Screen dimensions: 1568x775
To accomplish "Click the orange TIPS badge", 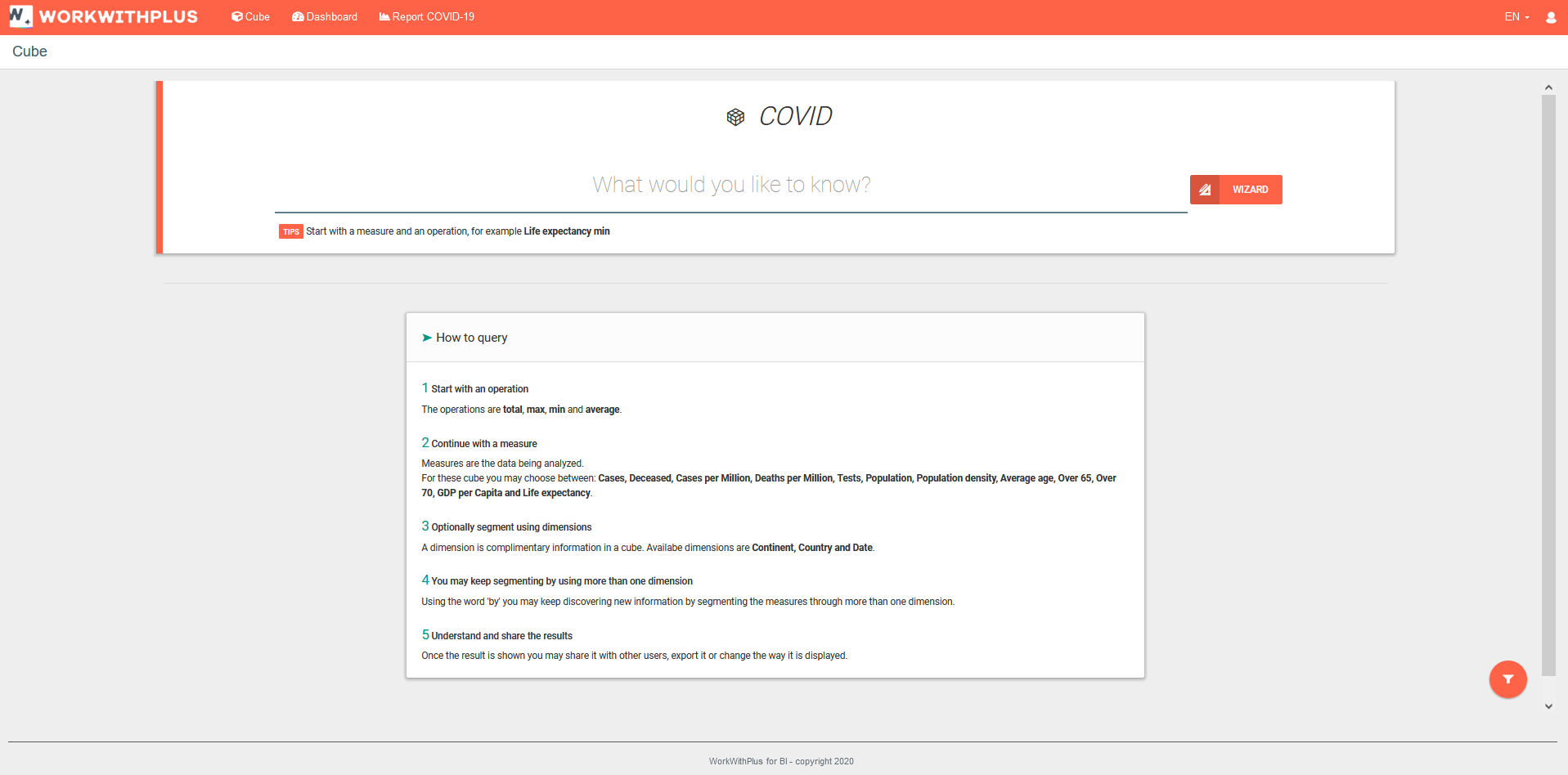I will (x=290, y=232).
